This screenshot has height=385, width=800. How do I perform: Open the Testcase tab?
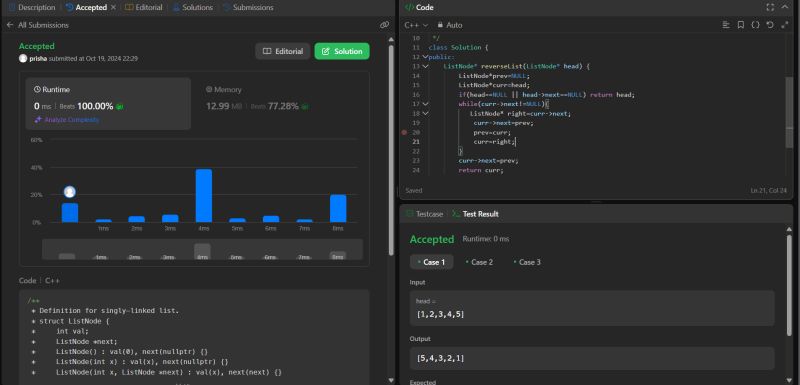pyautogui.click(x=424, y=214)
